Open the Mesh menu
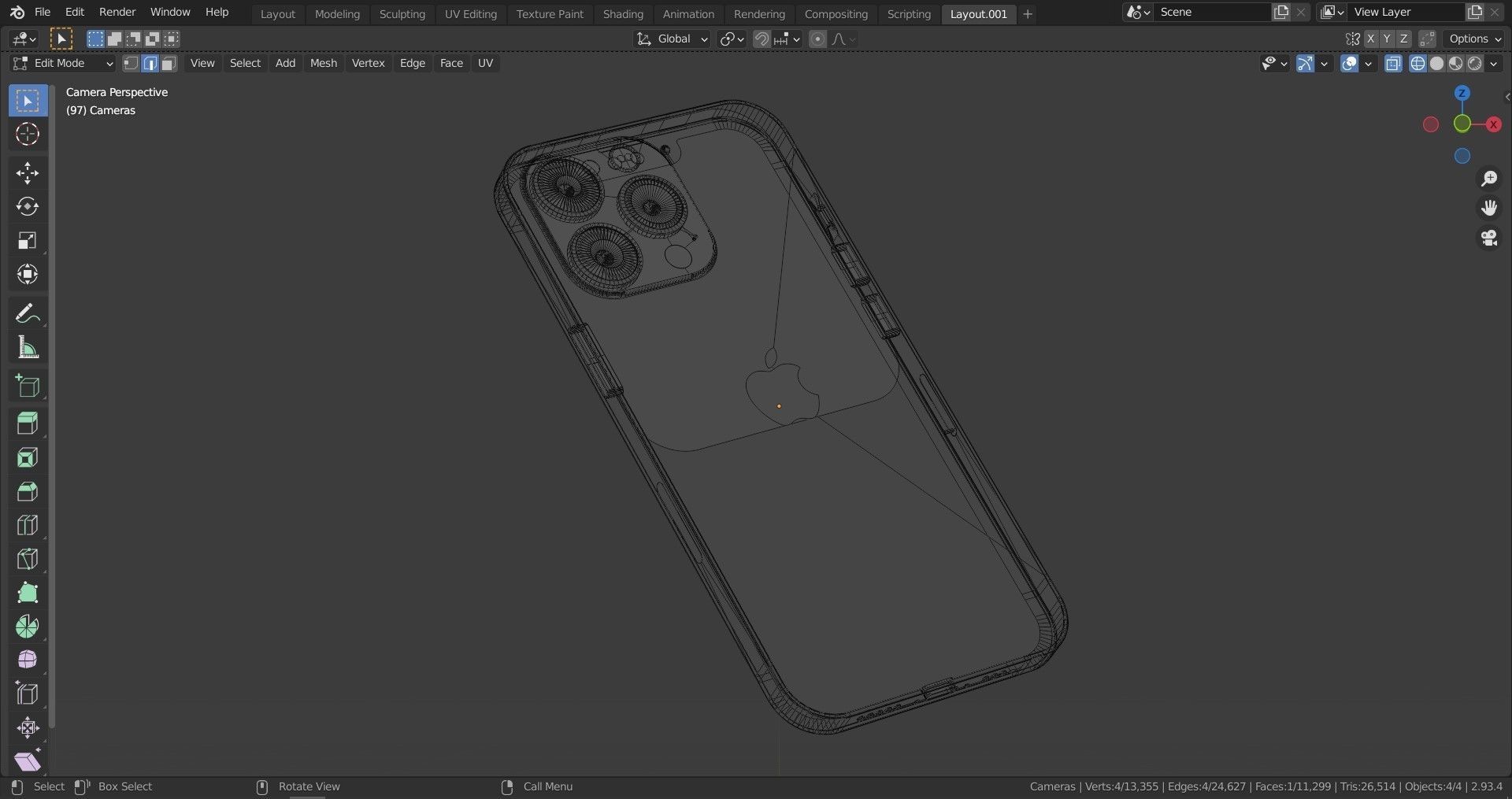This screenshot has width=1512, height=799. pos(323,63)
